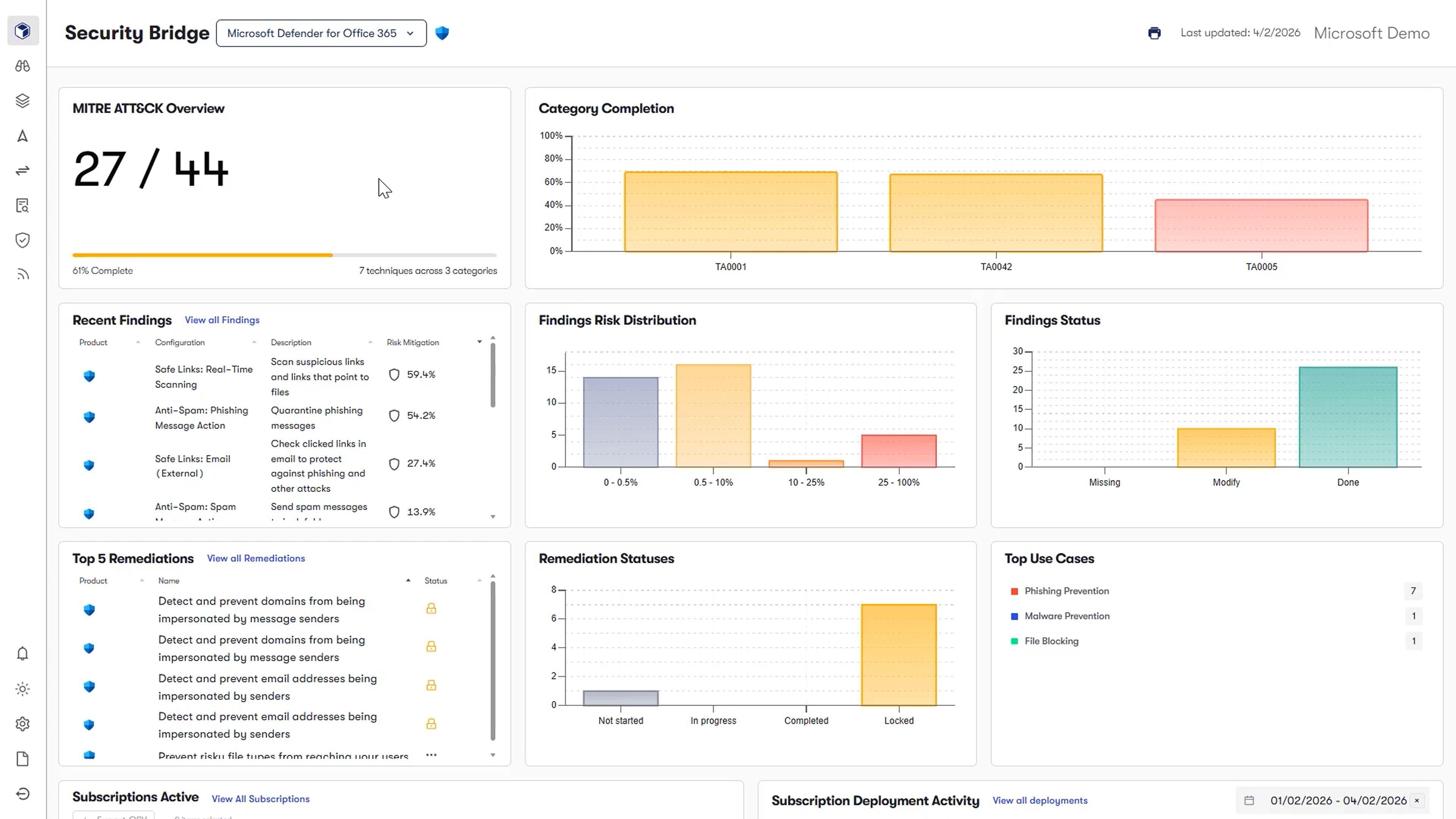Click the printer icon near Last updated
Viewport: 1456px width, 819px height.
click(1154, 33)
